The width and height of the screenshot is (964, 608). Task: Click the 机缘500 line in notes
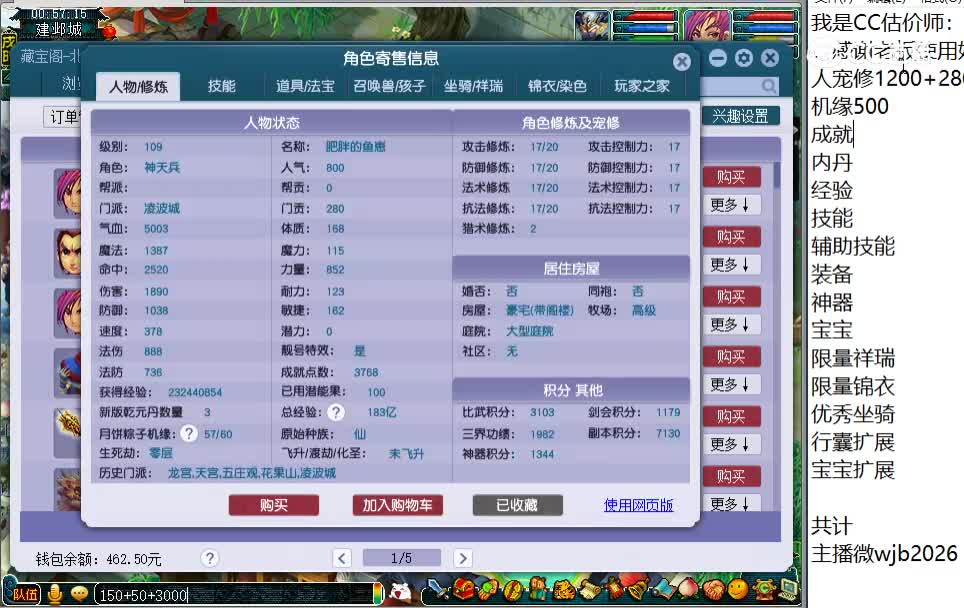850,106
